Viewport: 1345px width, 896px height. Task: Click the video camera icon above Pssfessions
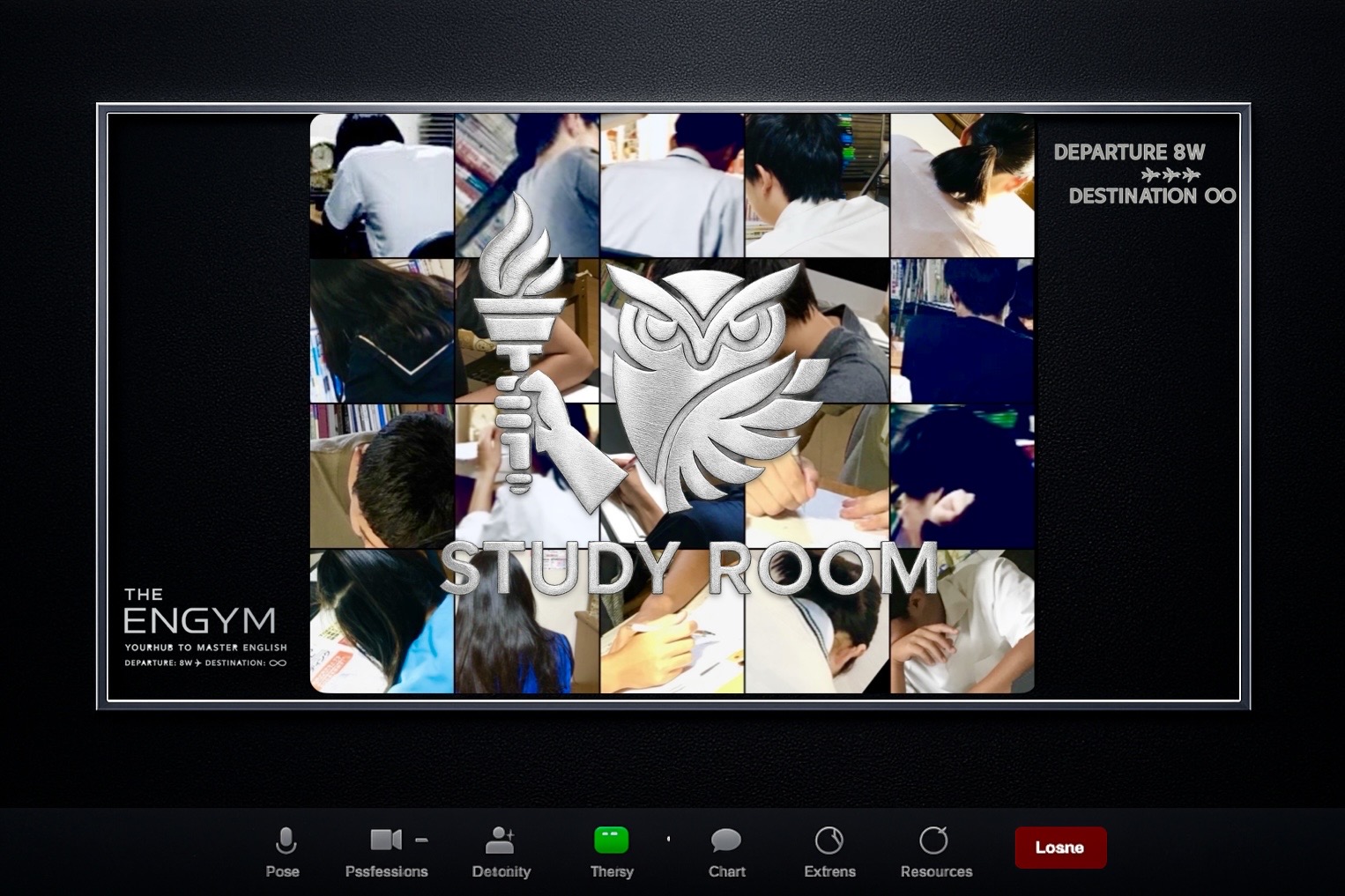coord(385,840)
